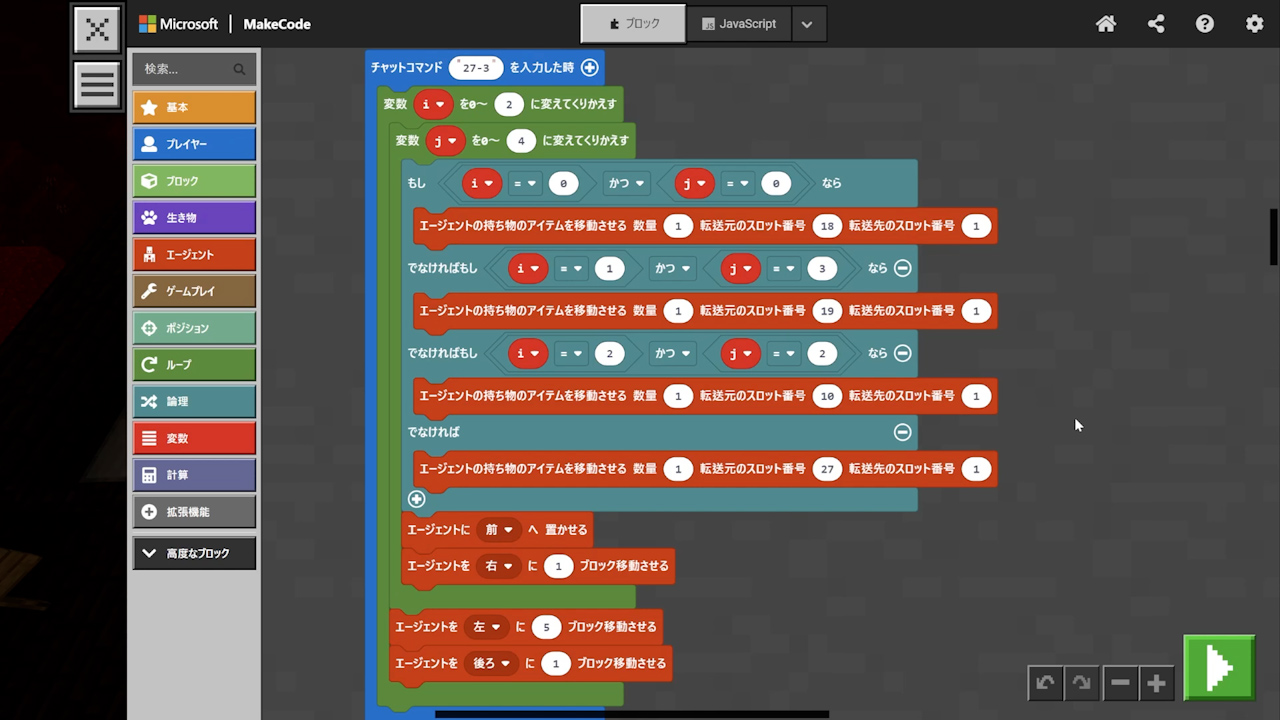
Task: Open the Help question mark icon
Action: pyautogui.click(x=1205, y=24)
